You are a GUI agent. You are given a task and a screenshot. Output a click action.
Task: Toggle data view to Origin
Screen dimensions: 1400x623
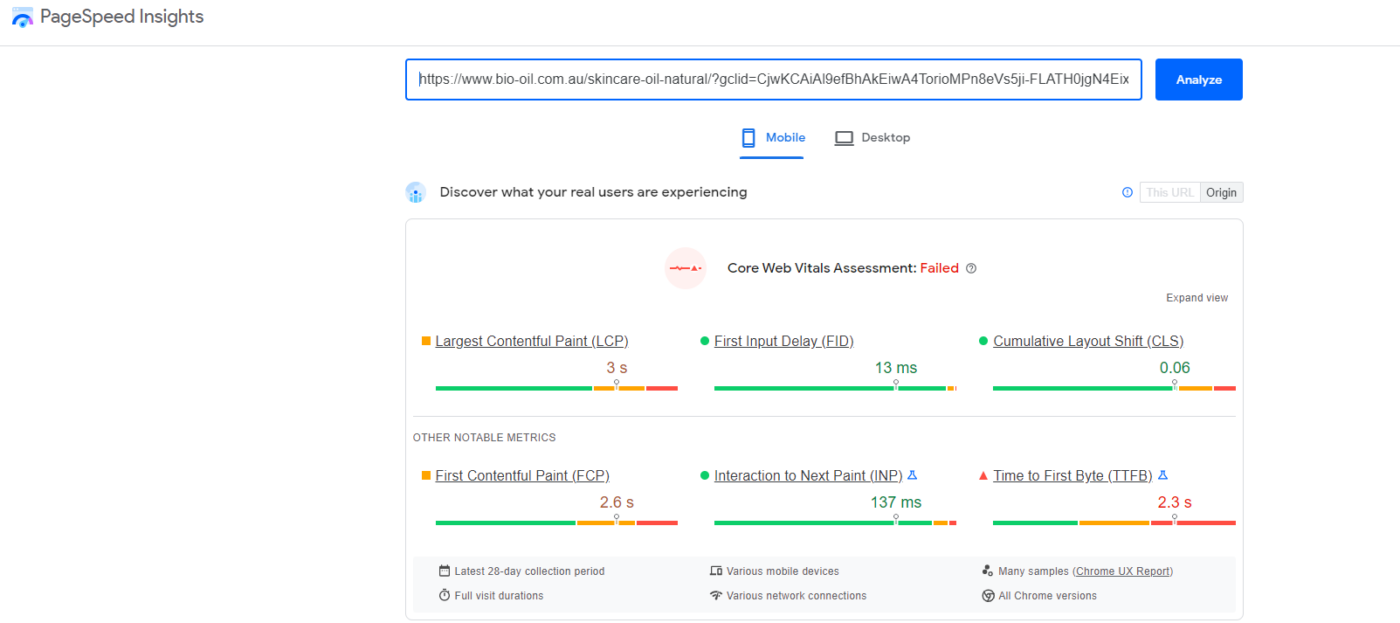pyautogui.click(x=1221, y=192)
